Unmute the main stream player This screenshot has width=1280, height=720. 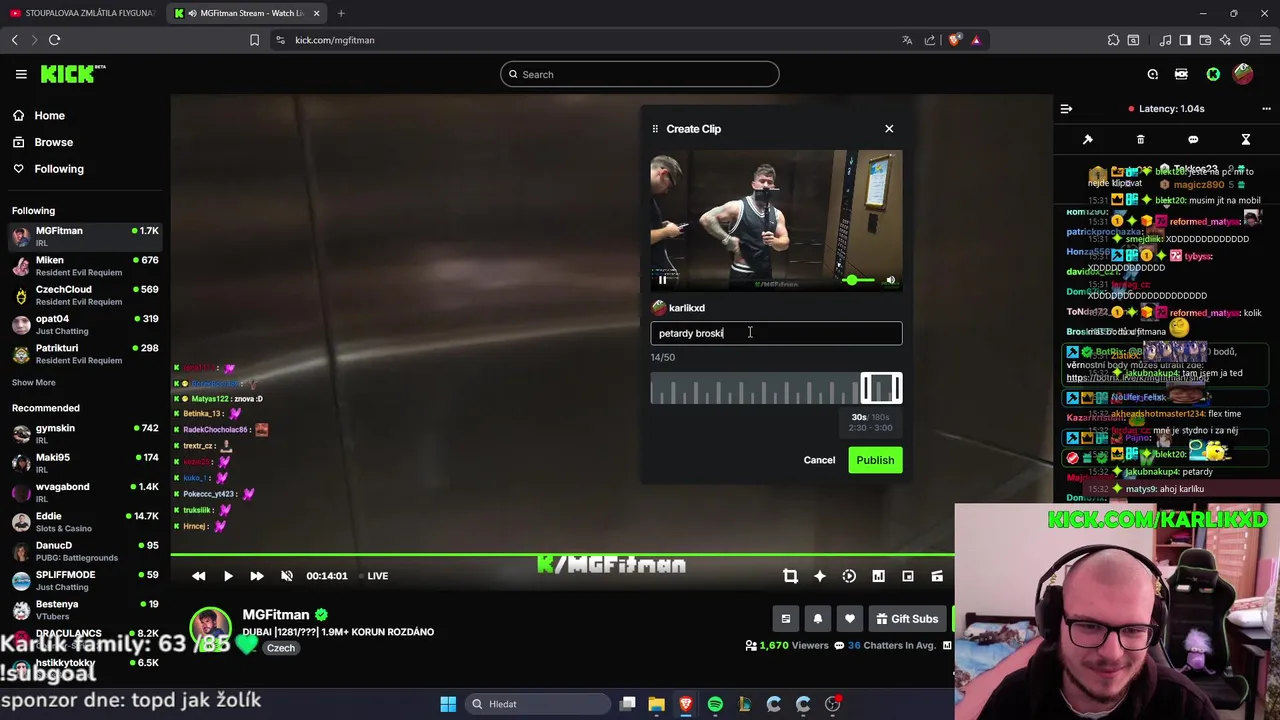[287, 576]
